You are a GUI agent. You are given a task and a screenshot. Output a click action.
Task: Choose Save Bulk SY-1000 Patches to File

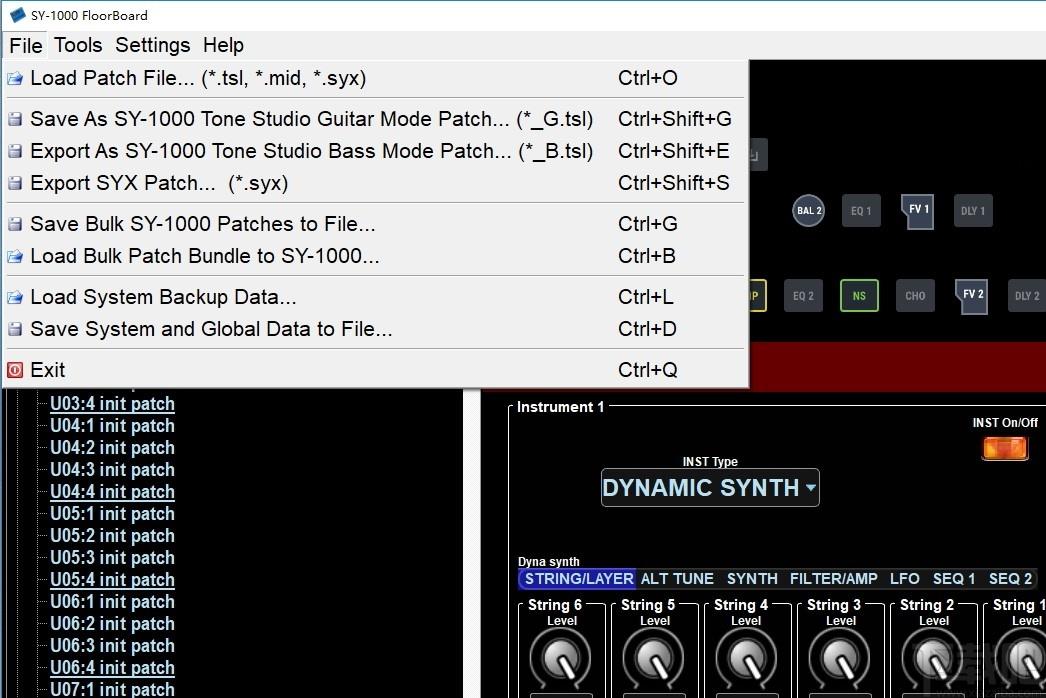coord(375,224)
